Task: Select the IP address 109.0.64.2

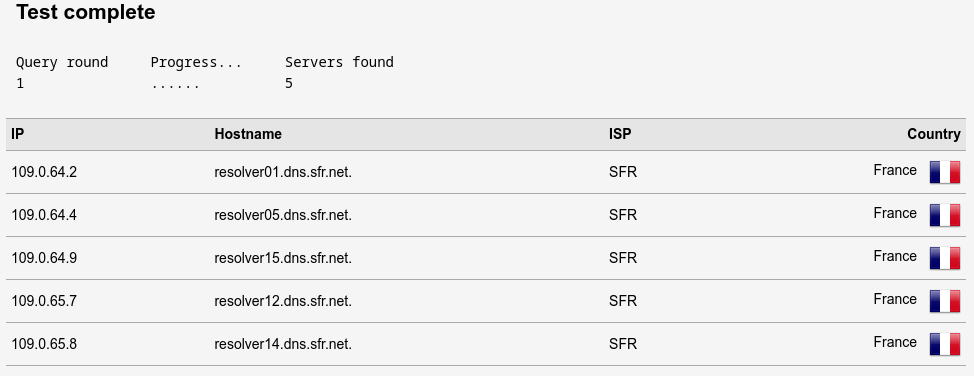Action: coord(44,172)
